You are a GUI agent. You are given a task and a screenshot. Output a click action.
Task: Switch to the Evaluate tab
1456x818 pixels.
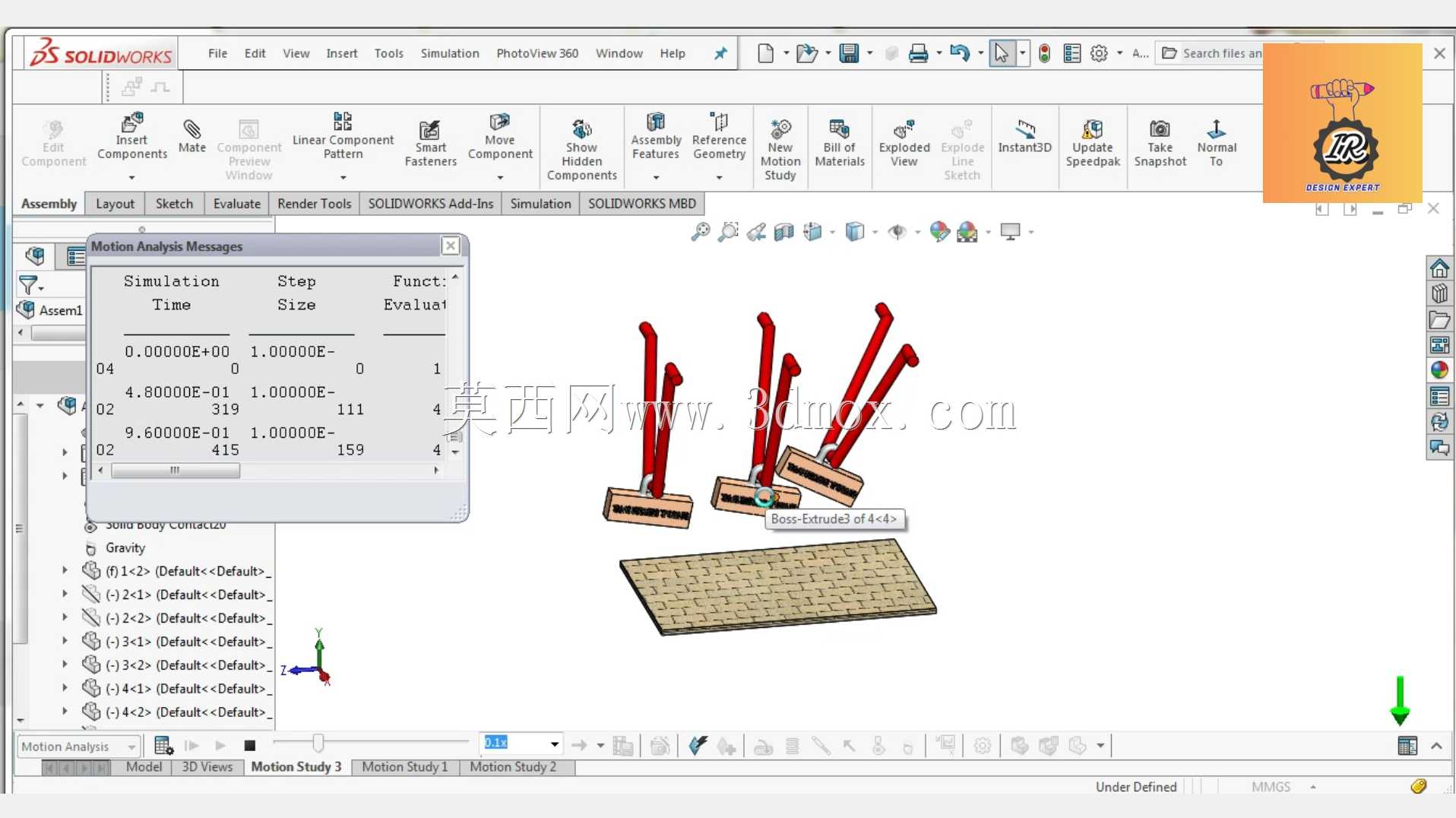[236, 204]
